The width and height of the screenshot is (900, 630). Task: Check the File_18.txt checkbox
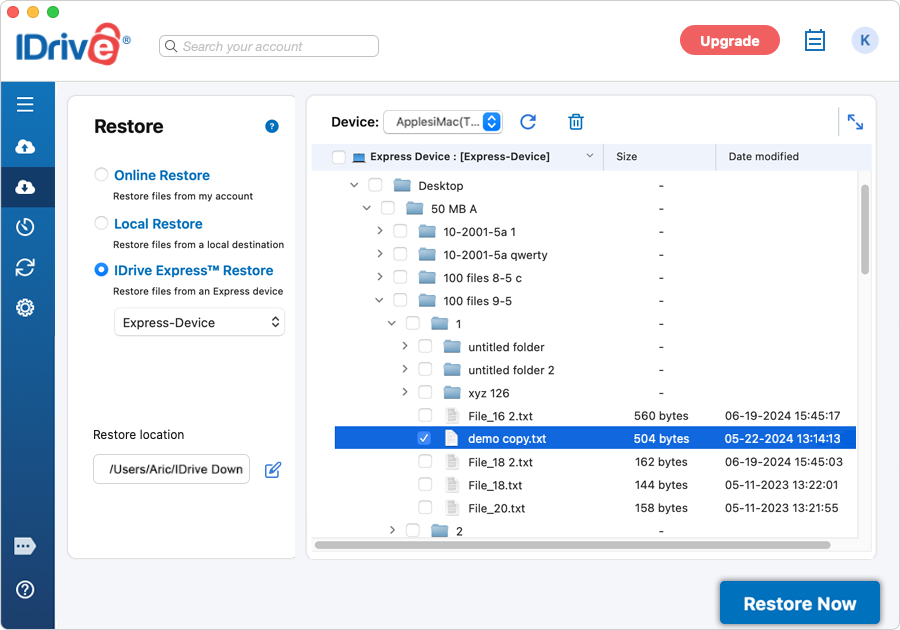click(425, 484)
